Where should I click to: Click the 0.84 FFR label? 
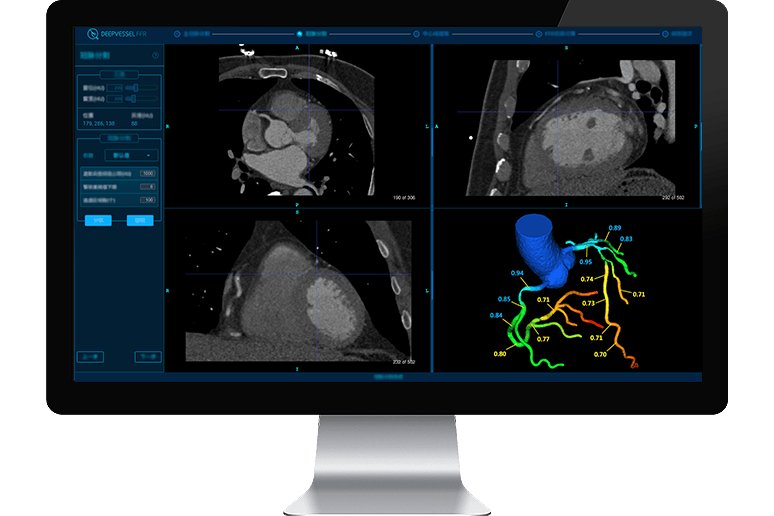tap(496, 315)
